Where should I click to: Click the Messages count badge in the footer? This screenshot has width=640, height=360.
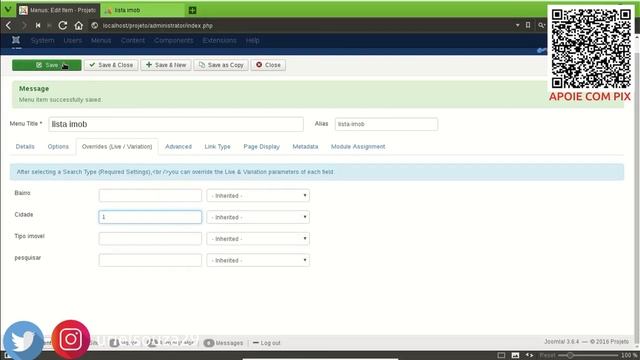[209, 343]
